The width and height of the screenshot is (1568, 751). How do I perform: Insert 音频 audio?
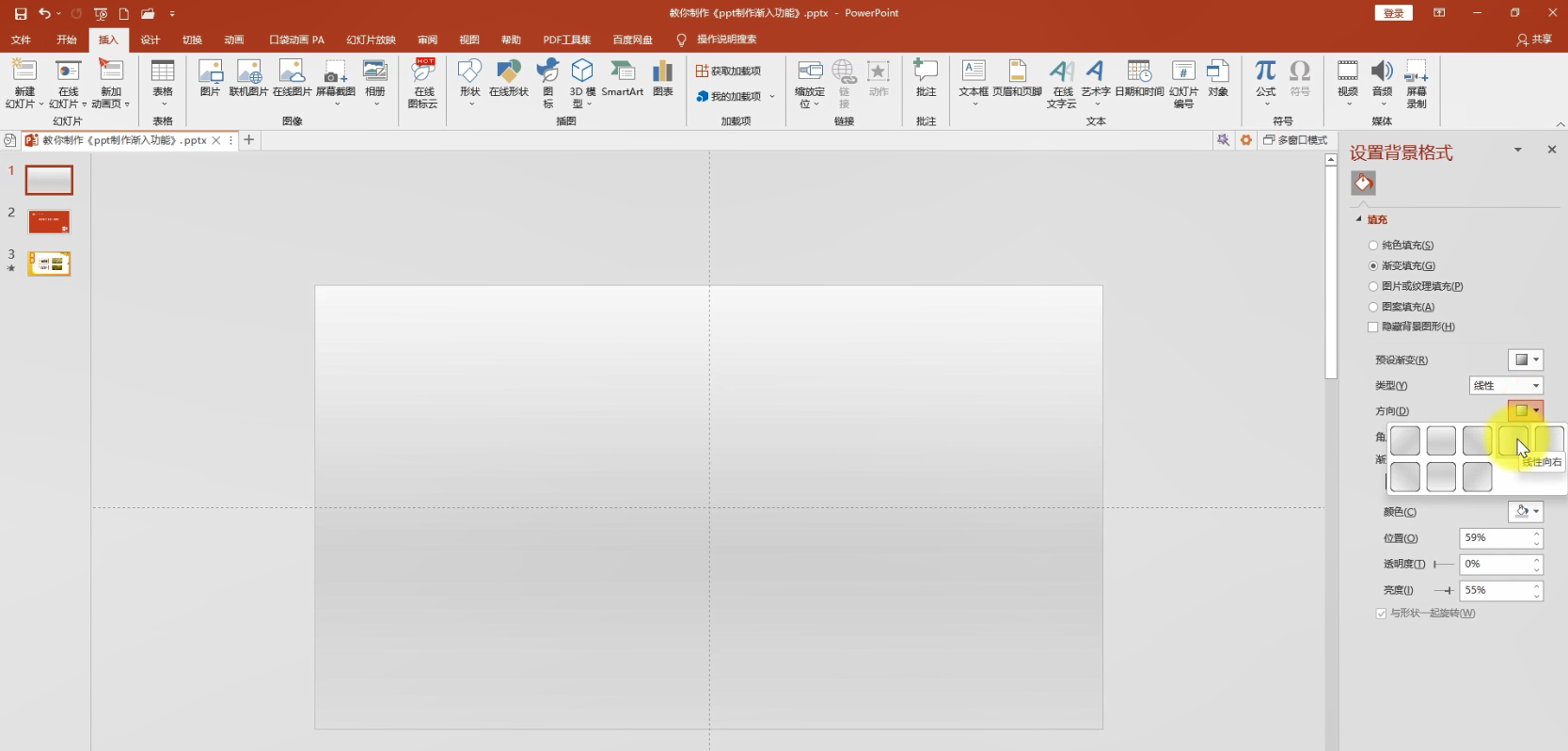(1382, 84)
